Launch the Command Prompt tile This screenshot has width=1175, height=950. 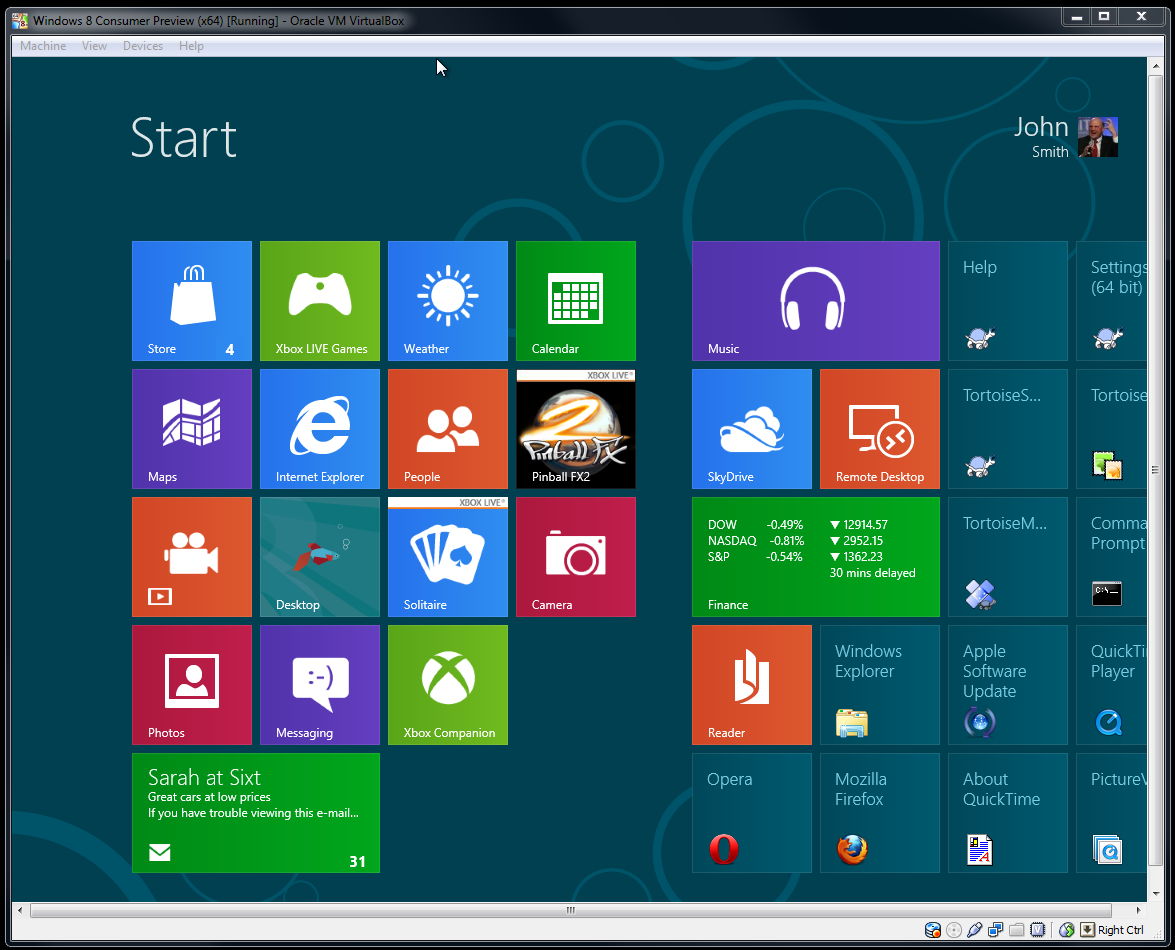click(x=1112, y=557)
